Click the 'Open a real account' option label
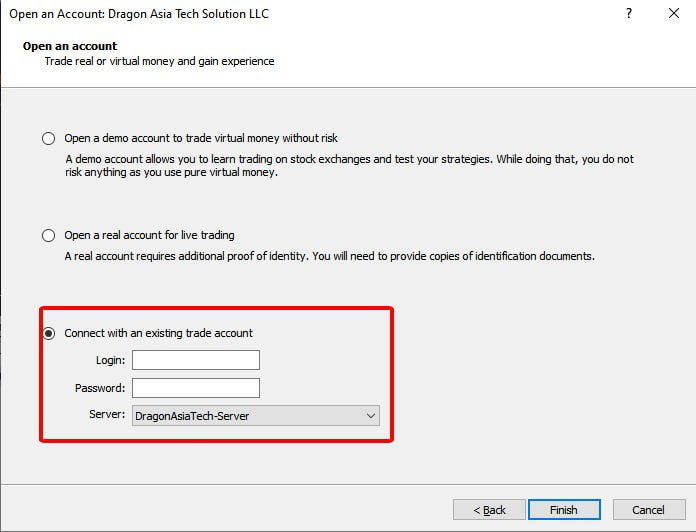696x532 pixels. coord(149,235)
